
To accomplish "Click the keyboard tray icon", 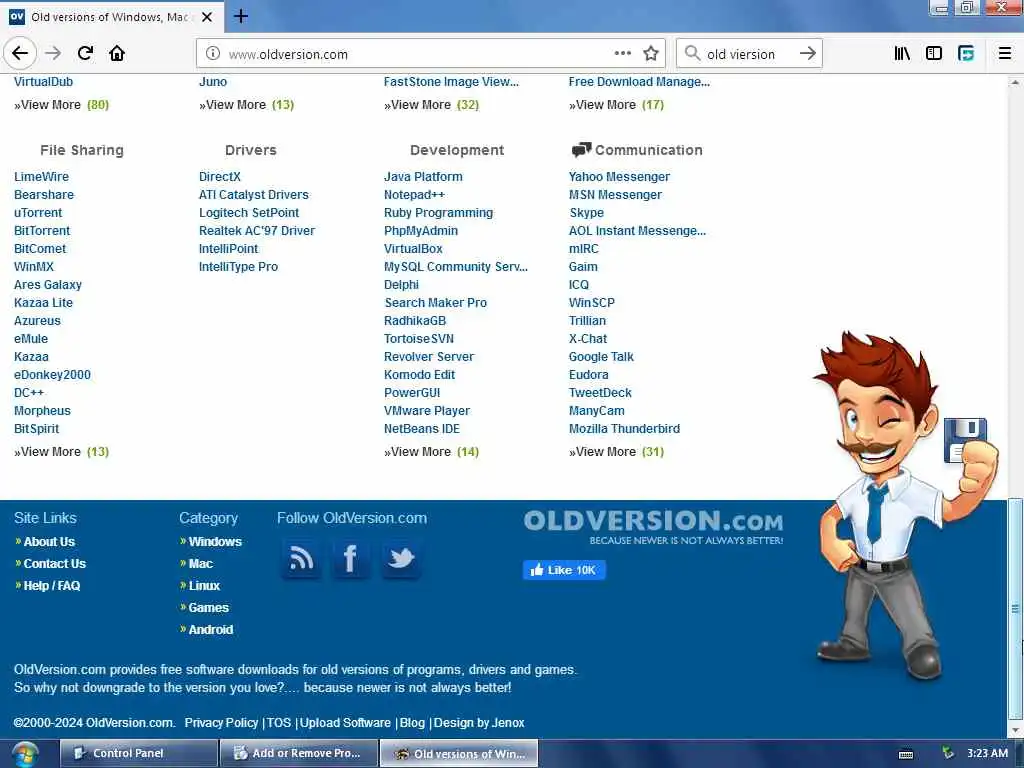I will (x=906, y=754).
